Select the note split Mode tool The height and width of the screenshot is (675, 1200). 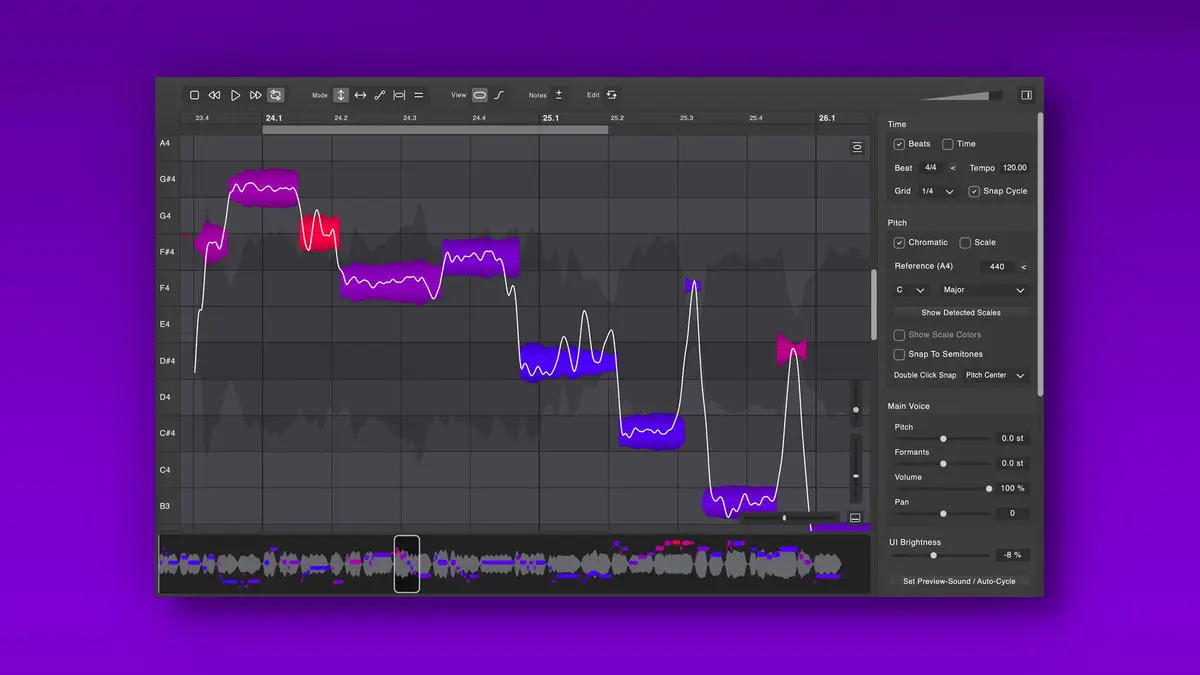[399, 95]
